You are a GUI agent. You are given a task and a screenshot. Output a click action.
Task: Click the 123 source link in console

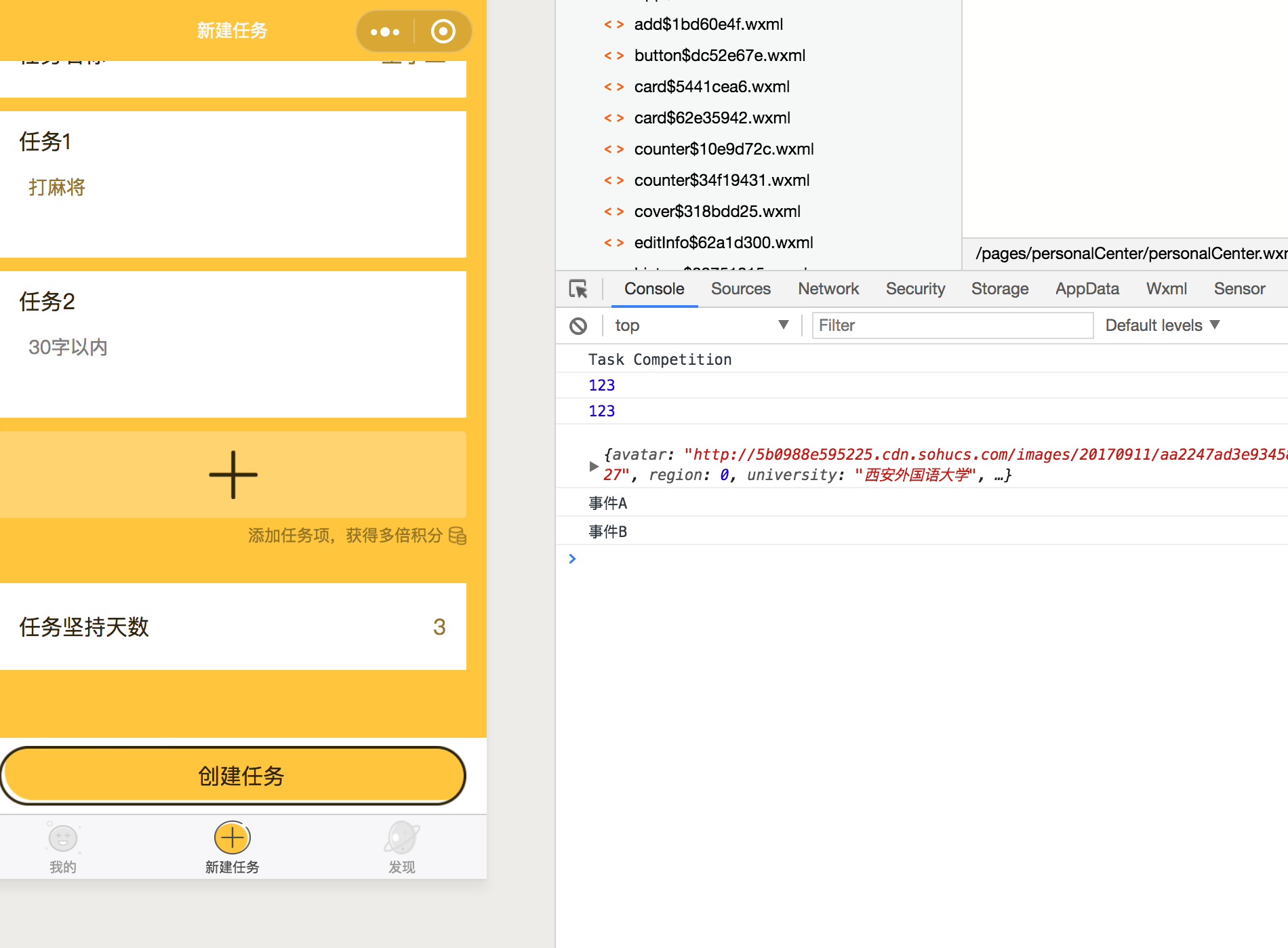(x=601, y=384)
